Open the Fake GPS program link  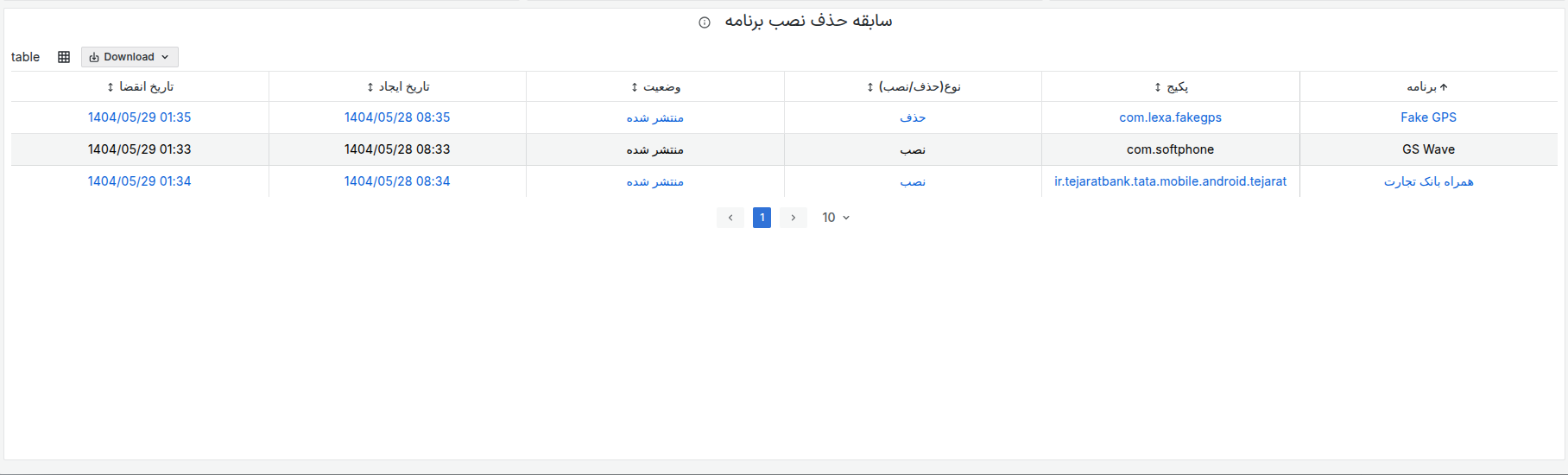(x=1428, y=117)
